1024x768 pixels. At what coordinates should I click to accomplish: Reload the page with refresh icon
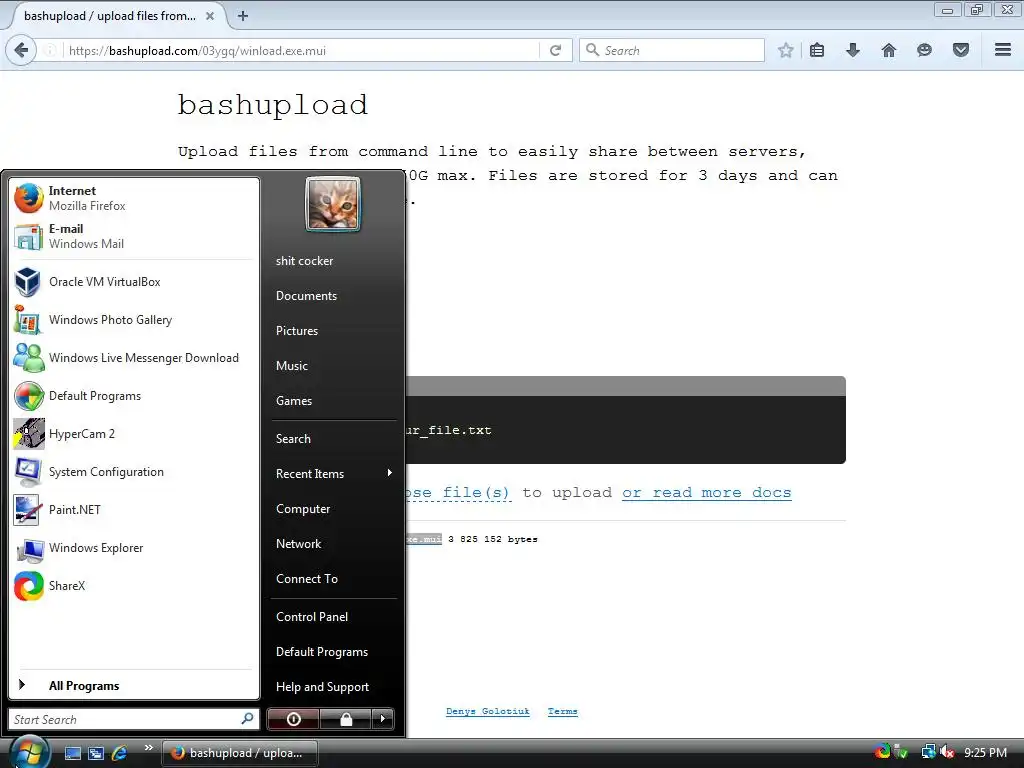pos(556,50)
